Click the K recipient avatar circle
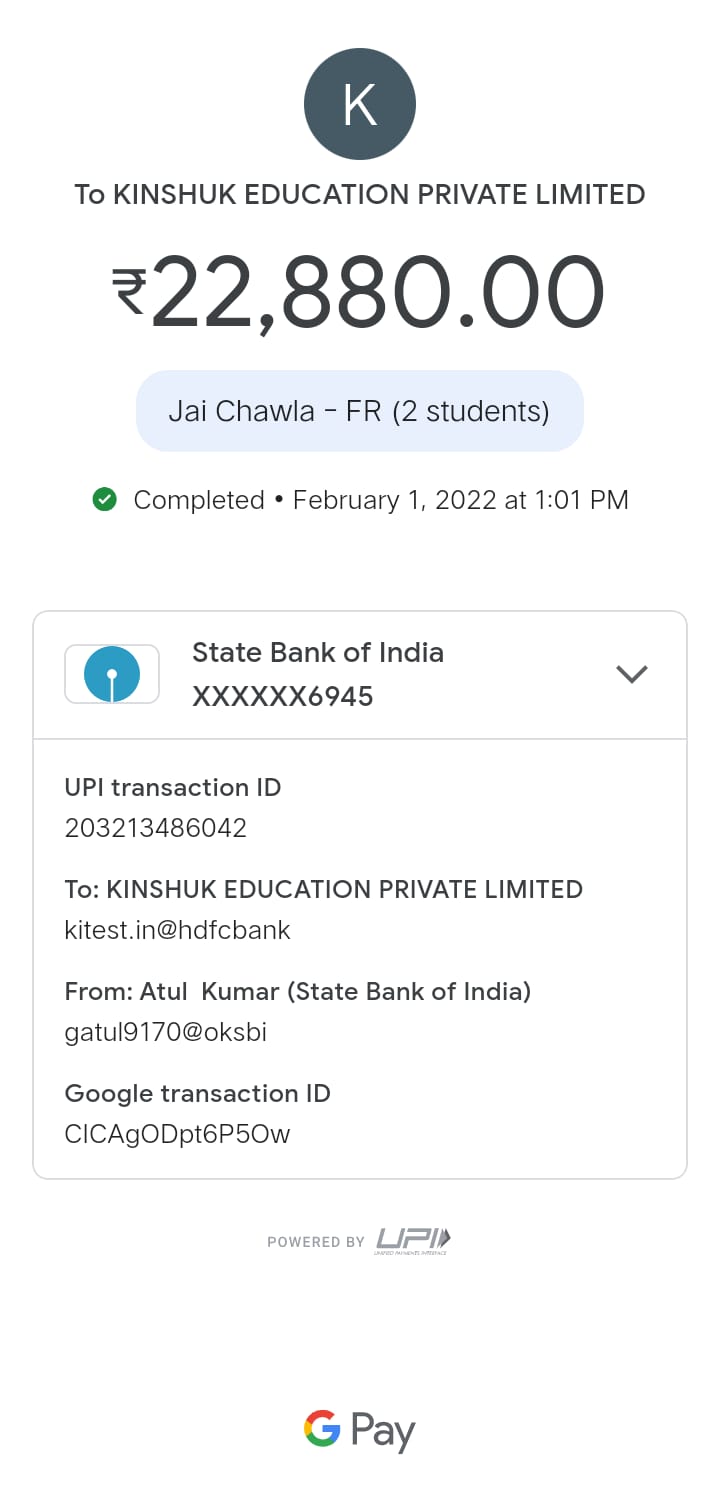The height and width of the screenshot is (1488, 720). point(359,104)
